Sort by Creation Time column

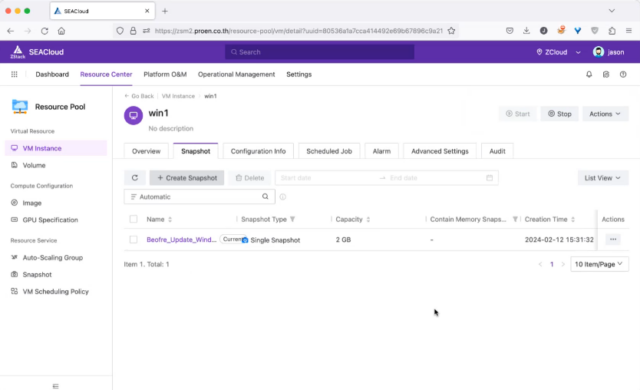(x=573, y=219)
